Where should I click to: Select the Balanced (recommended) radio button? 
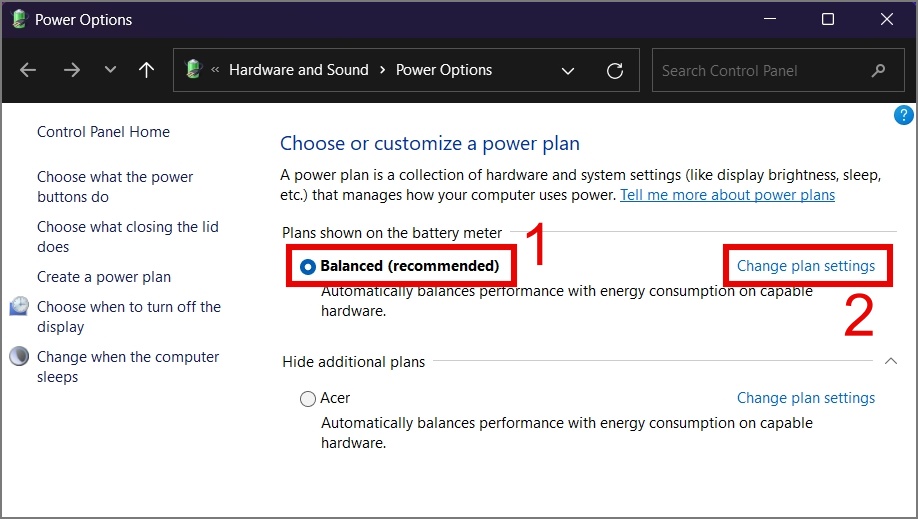[x=307, y=267]
